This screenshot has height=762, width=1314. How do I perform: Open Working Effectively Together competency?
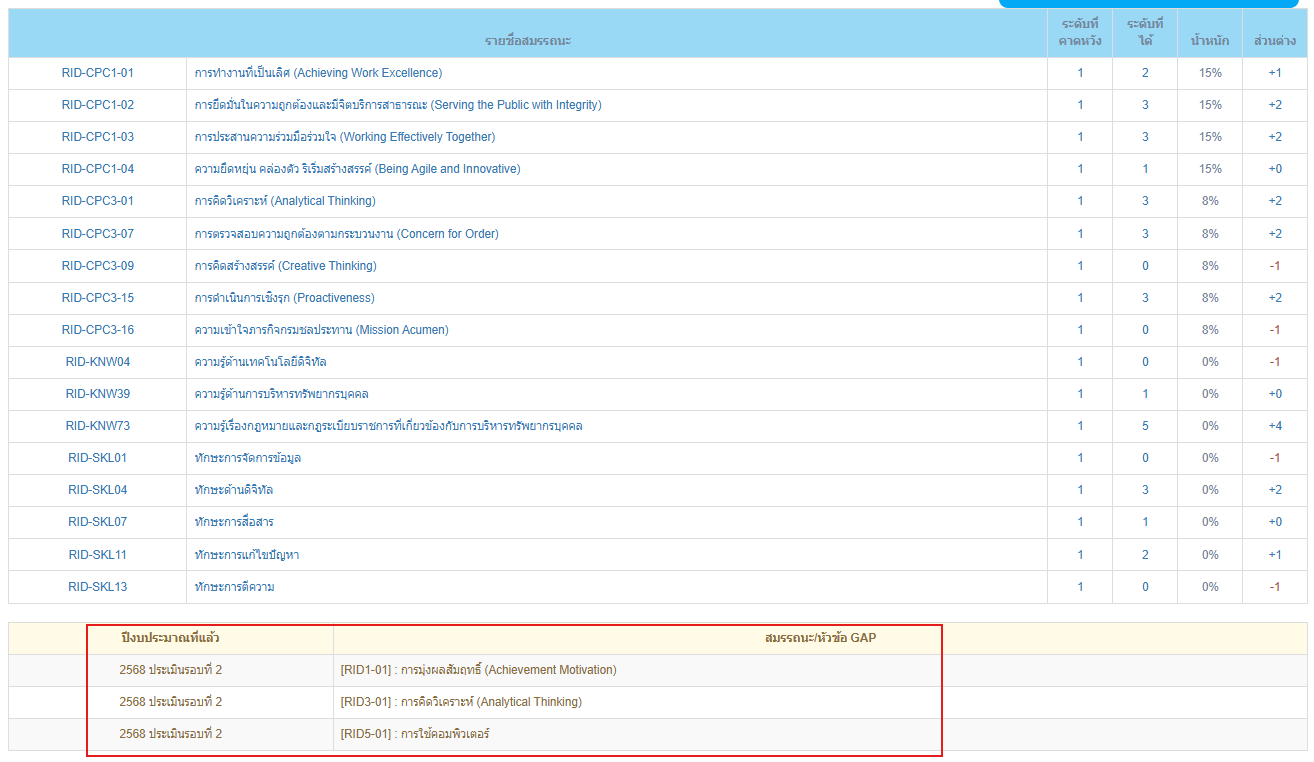pyautogui.click(x=345, y=137)
